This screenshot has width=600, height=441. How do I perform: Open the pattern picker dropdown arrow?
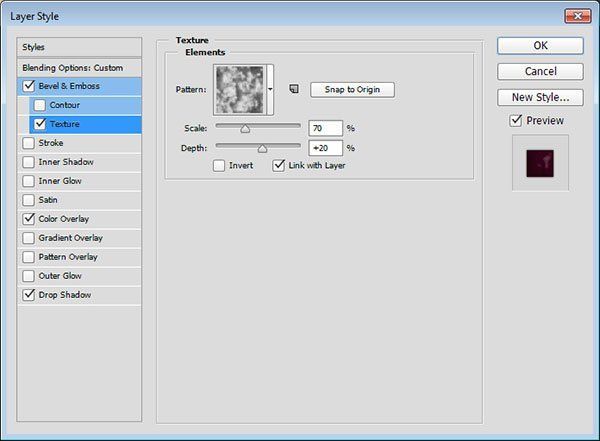pyautogui.click(x=270, y=90)
